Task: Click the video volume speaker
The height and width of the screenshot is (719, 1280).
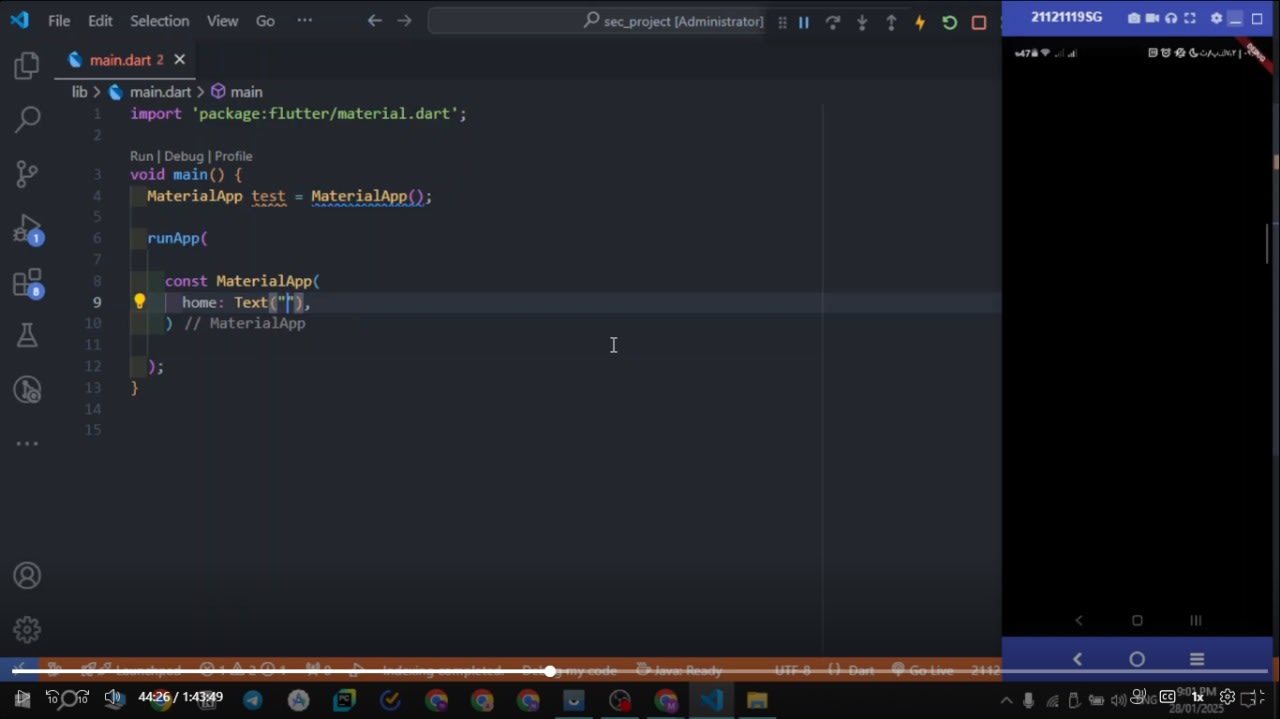Action: [x=113, y=697]
